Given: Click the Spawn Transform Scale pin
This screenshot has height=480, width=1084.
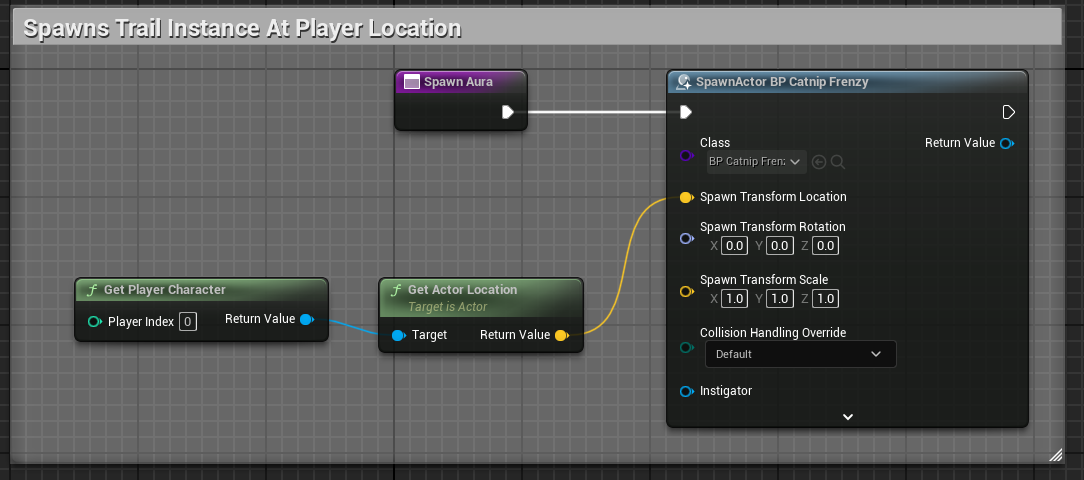Looking at the screenshot, I should (x=686, y=292).
